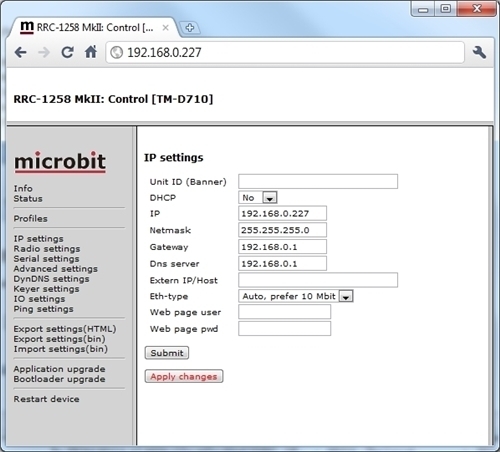500x452 pixels.
Task: Click the Netmask field
Action: (x=282, y=230)
